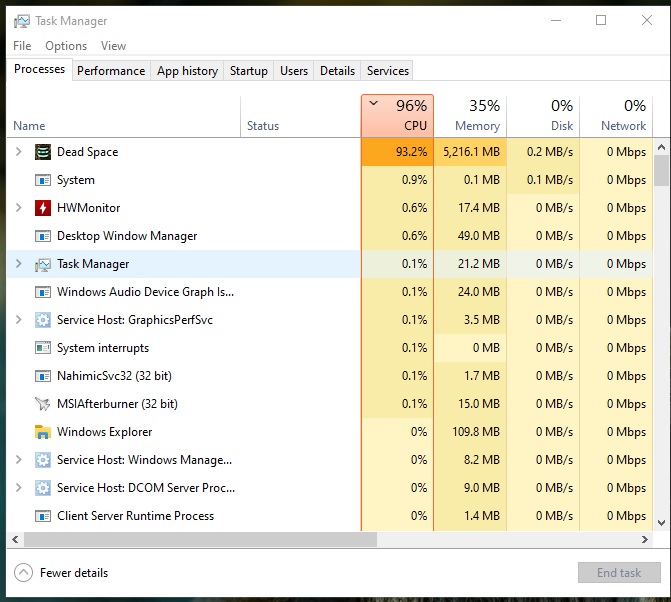Click the Dead Space process icon
This screenshot has height=602, width=671.
(43, 152)
